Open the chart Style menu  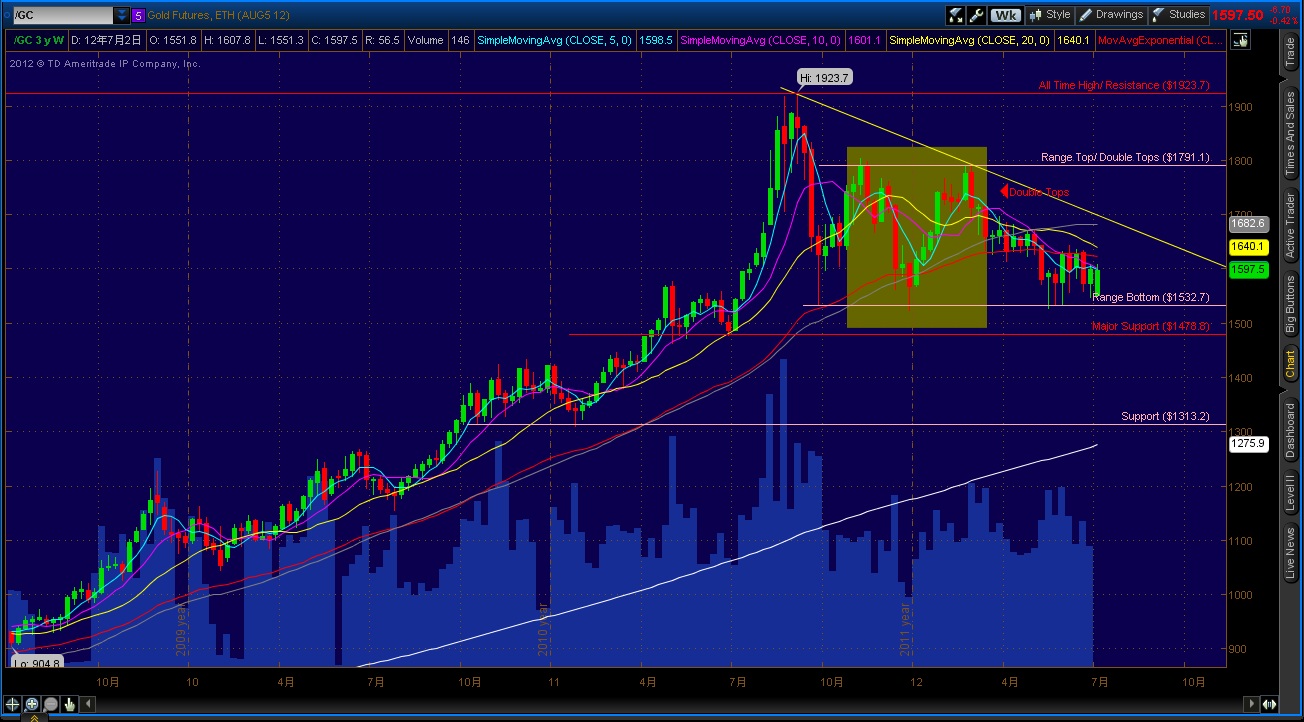(x=1049, y=15)
